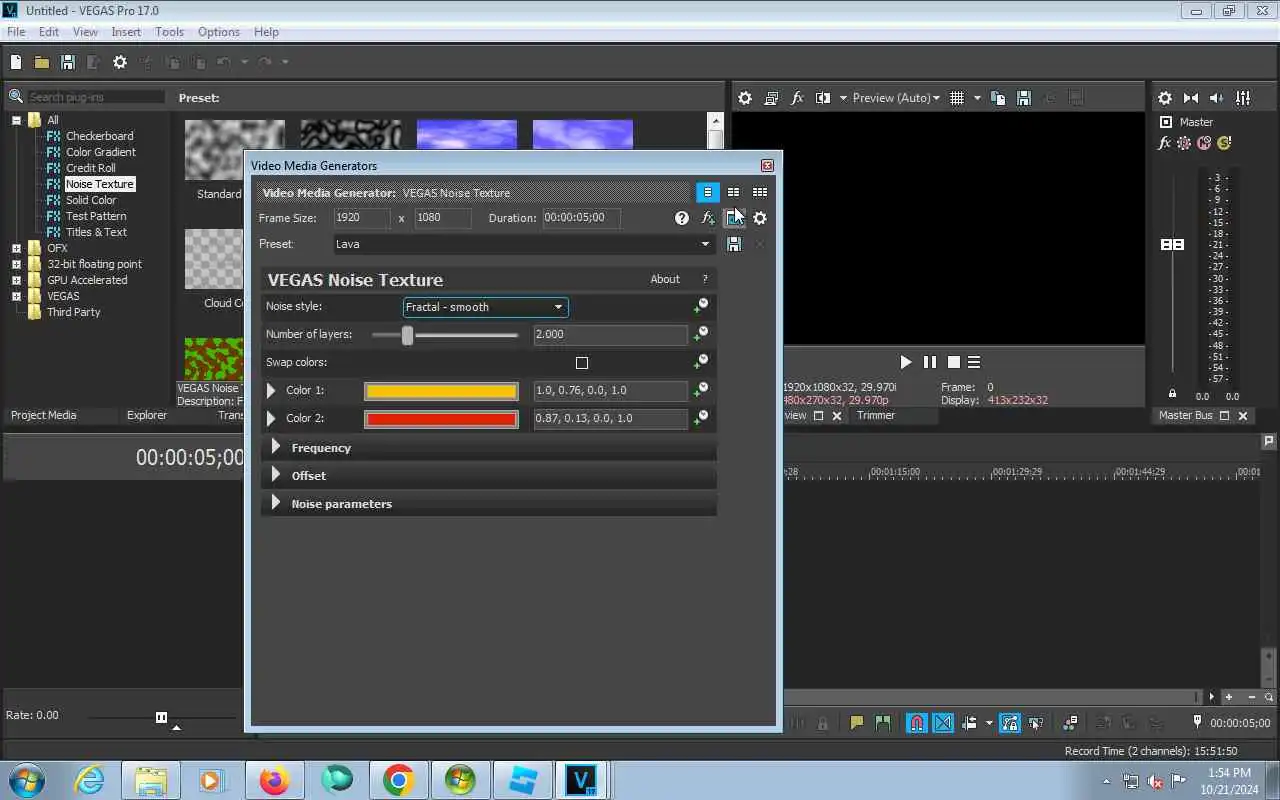Image resolution: width=1280 pixels, height=800 pixels.
Task: Open Master FX button under Master label
Action: (x=1165, y=143)
